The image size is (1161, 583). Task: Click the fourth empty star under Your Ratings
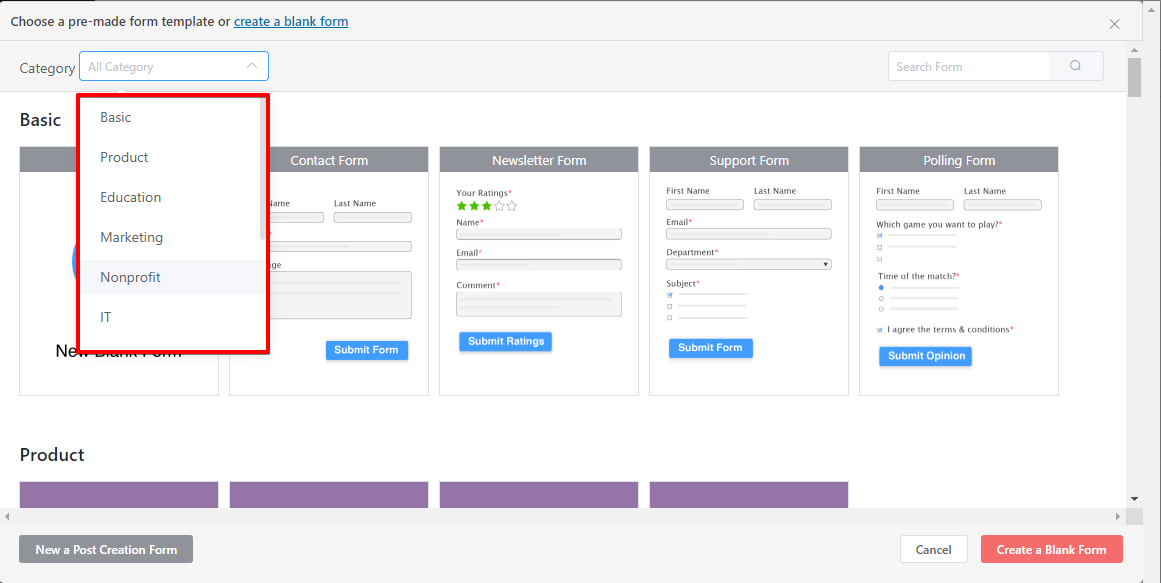[x=499, y=206]
